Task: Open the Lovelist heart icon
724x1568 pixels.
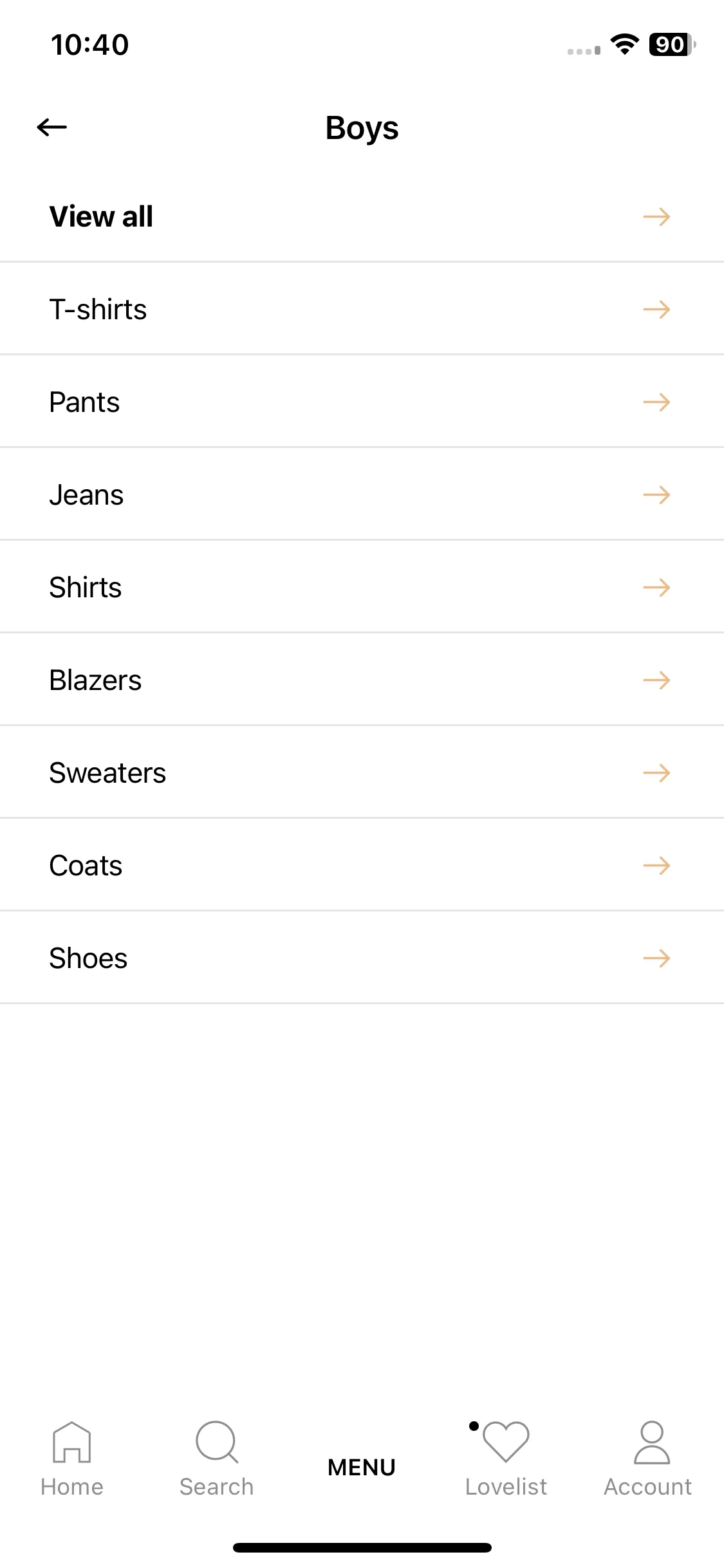Action: click(506, 1442)
